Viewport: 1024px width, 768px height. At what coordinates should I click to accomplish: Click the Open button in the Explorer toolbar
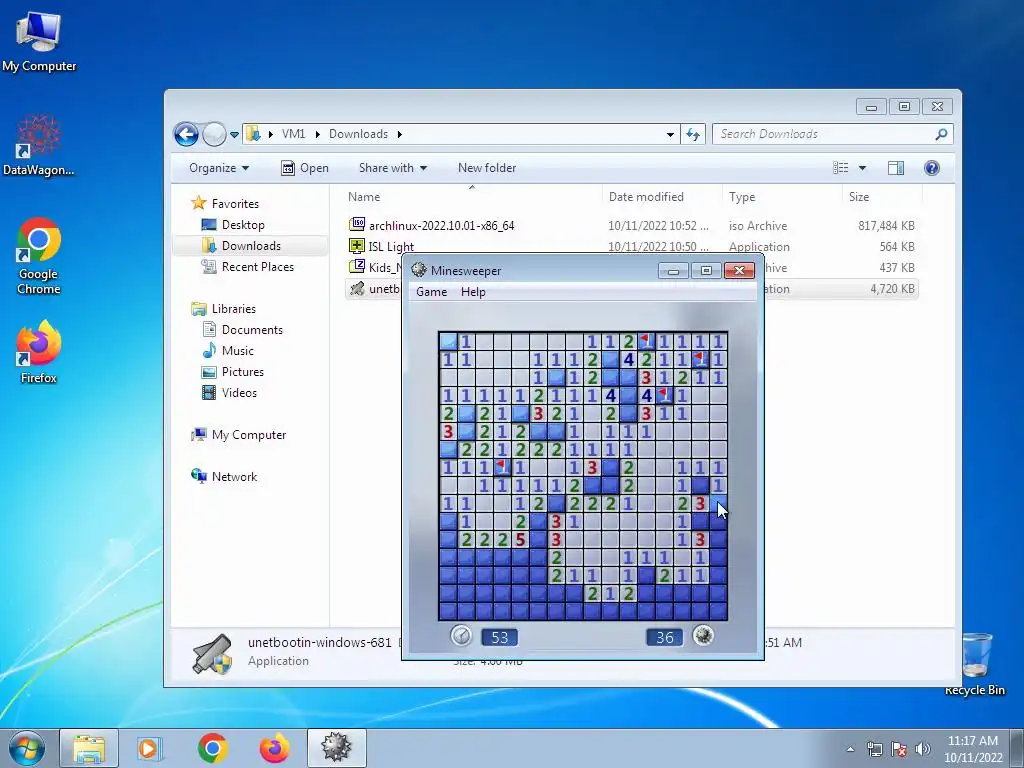[305, 168]
